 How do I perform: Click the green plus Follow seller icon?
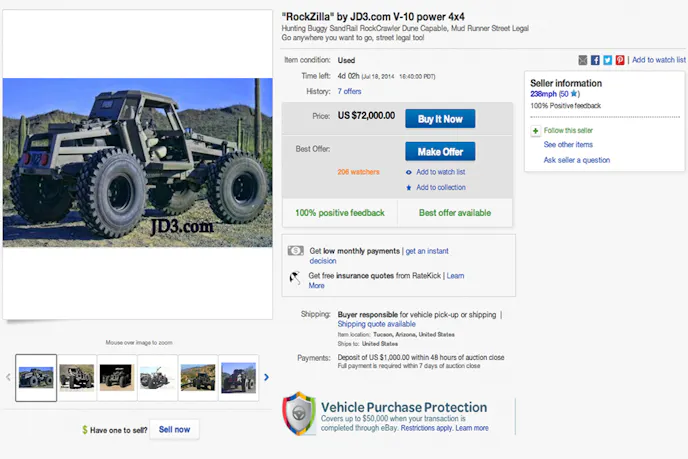click(x=535, y=131)
